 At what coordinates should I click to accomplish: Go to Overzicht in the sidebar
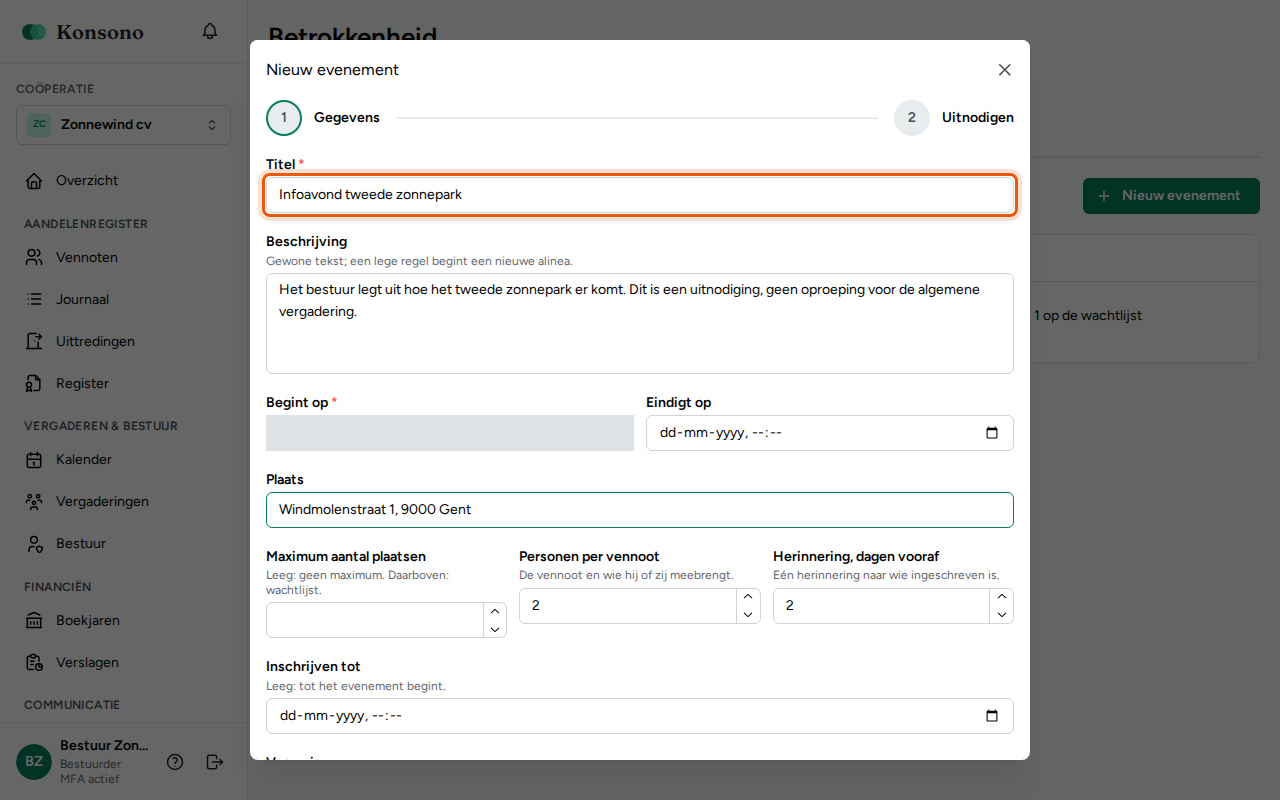(x=123, y=181)
